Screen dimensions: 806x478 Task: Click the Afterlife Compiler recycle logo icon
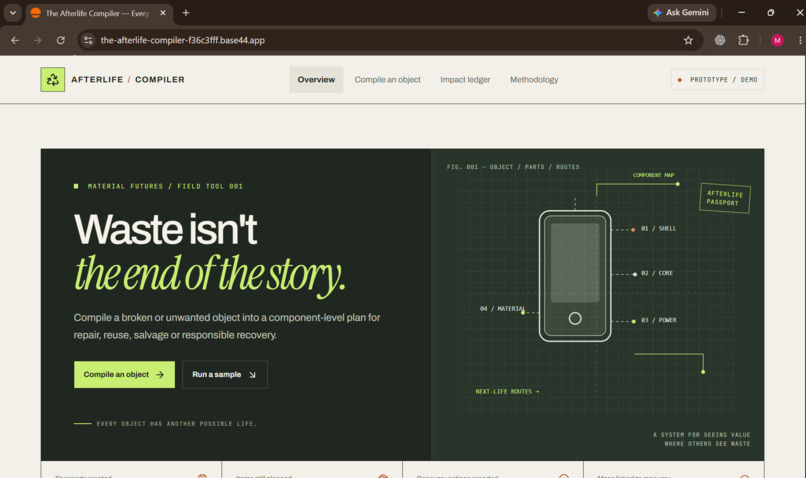click(x=52, y=80)
